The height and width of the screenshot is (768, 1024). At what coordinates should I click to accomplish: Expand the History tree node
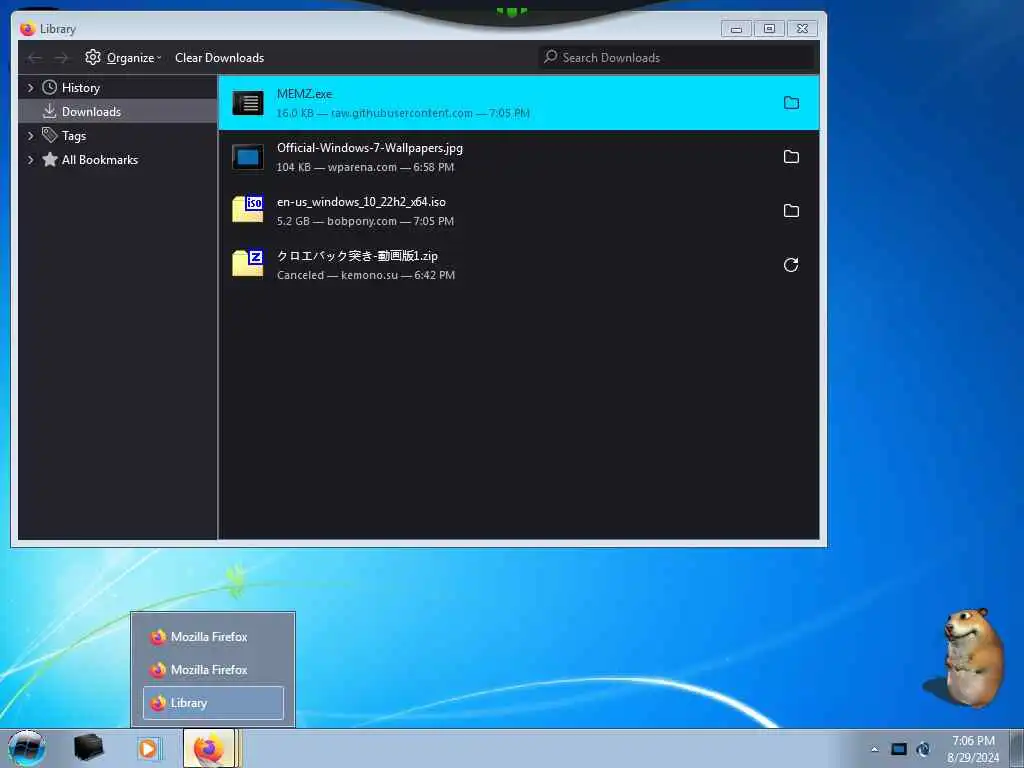pyautogui.click(x=30, y=87)
